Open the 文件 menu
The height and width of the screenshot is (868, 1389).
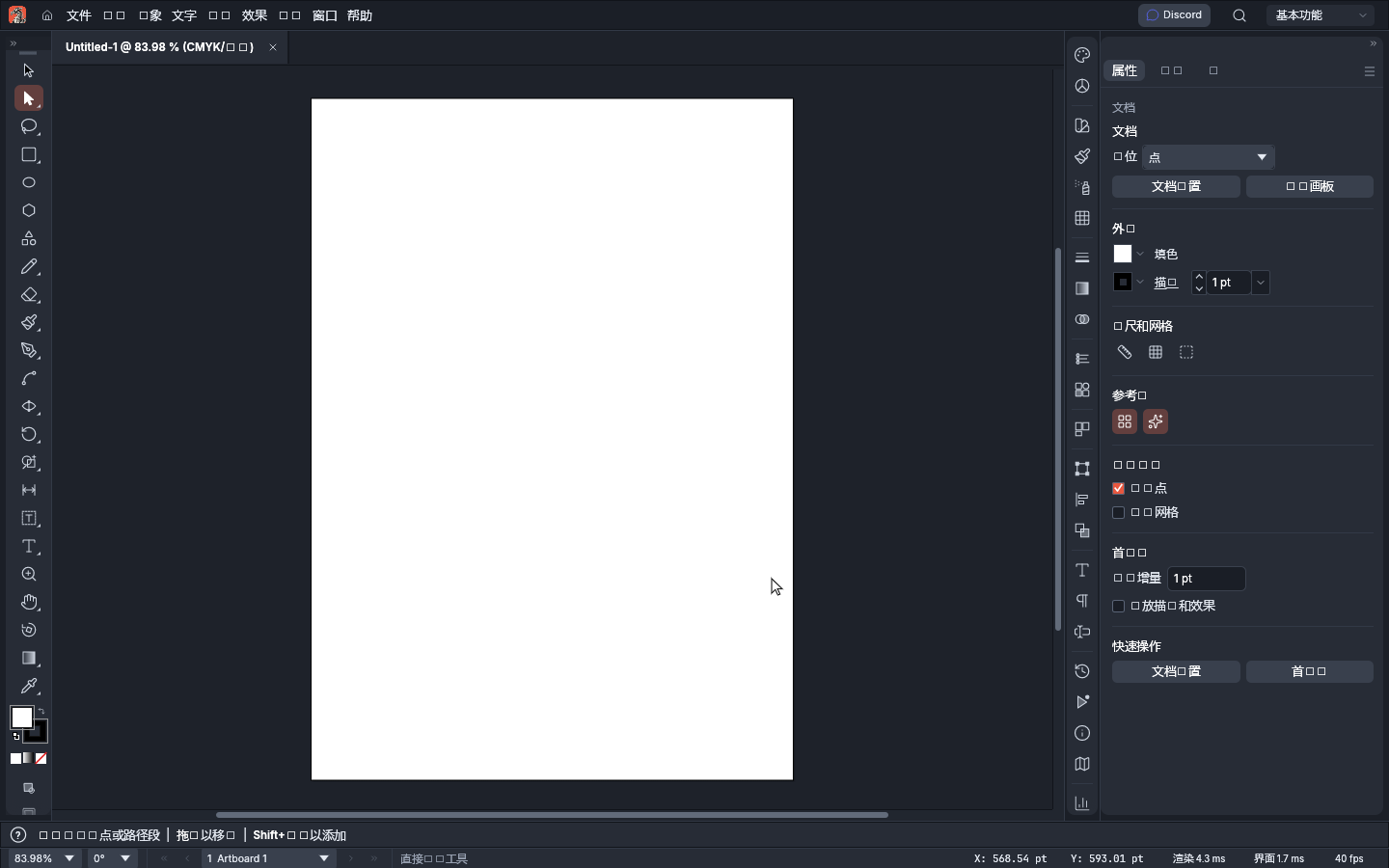coord(79,15)
